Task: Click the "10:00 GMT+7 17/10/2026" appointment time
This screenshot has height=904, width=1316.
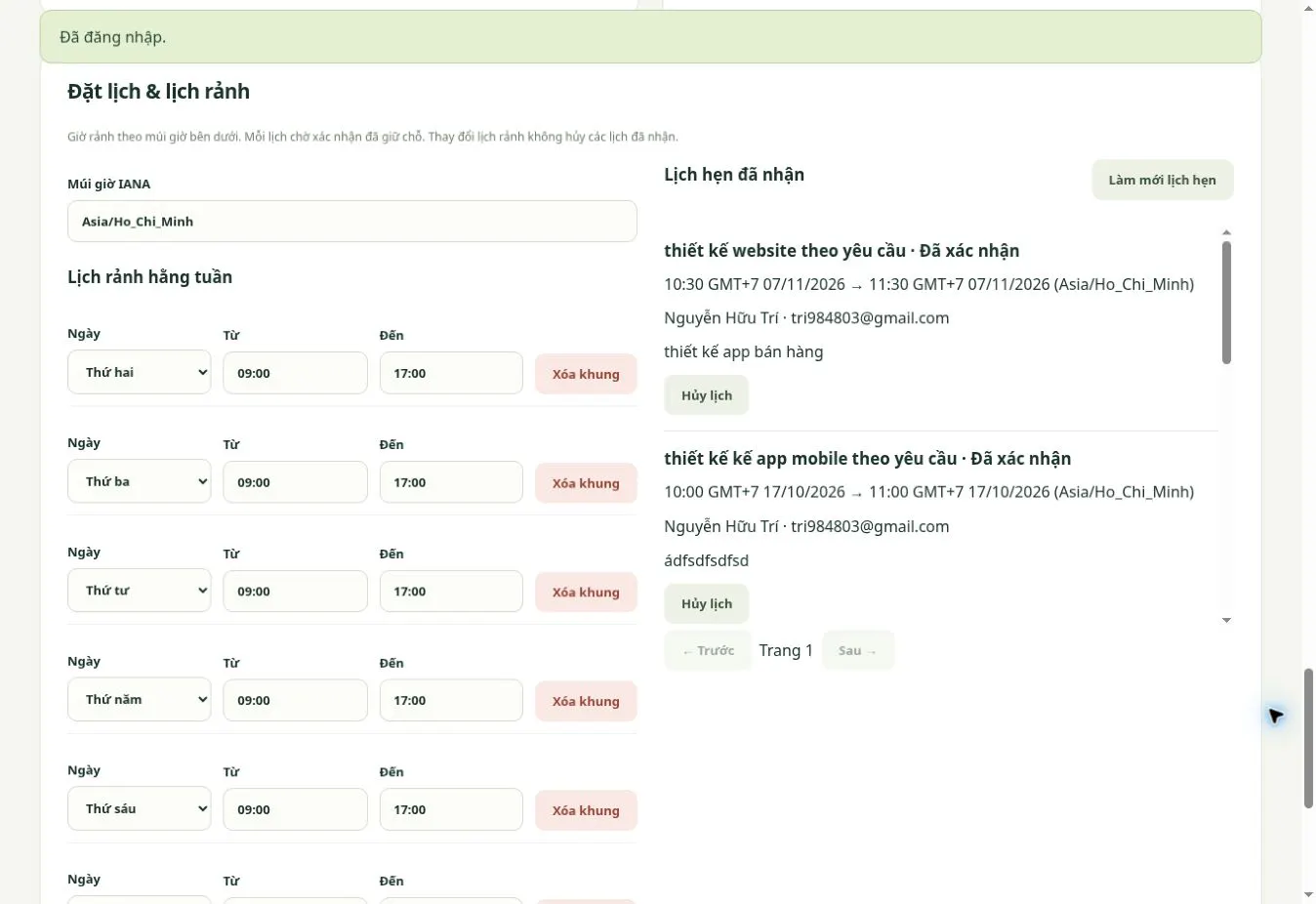Action: 755,492
